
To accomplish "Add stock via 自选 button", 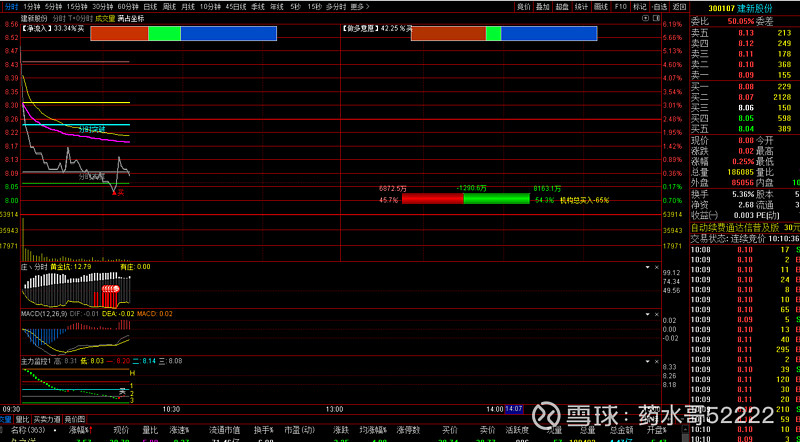I will pyautogui.click(x=659, y=7).
